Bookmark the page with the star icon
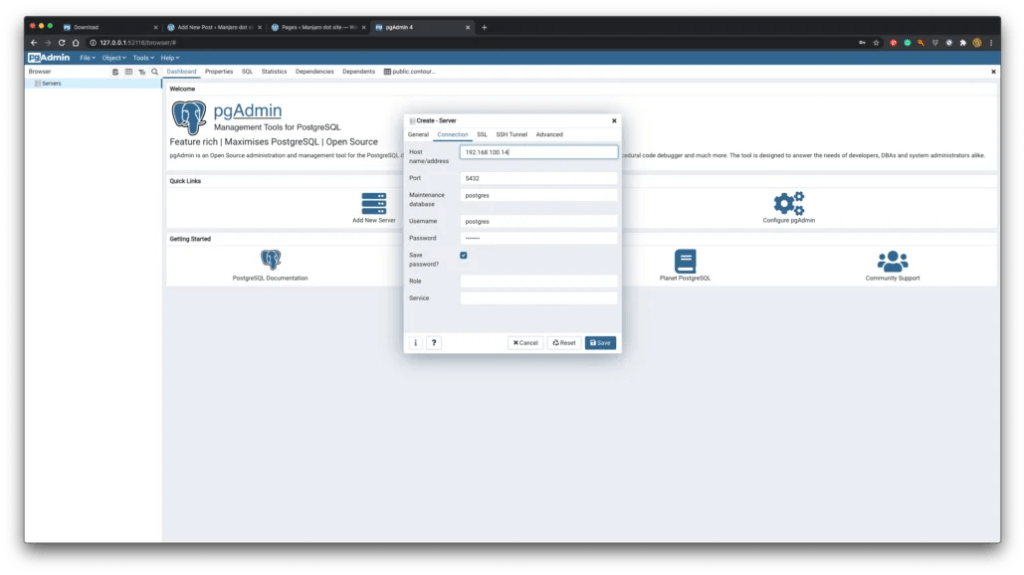This screenshot has height=575, width=1024. 876,42
